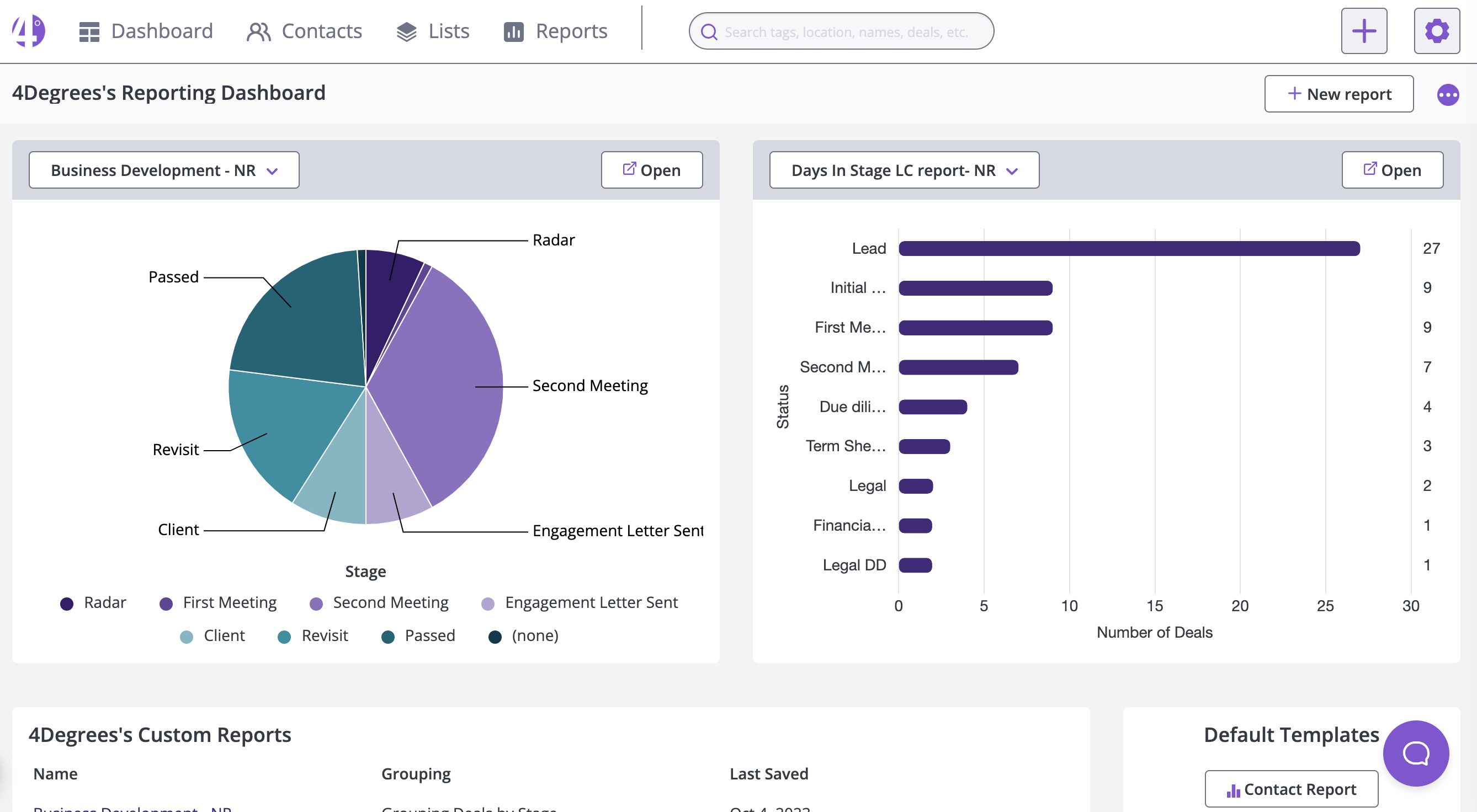Click the 4Degrees logo icon

pyautogui.click(x=29, y=31)
